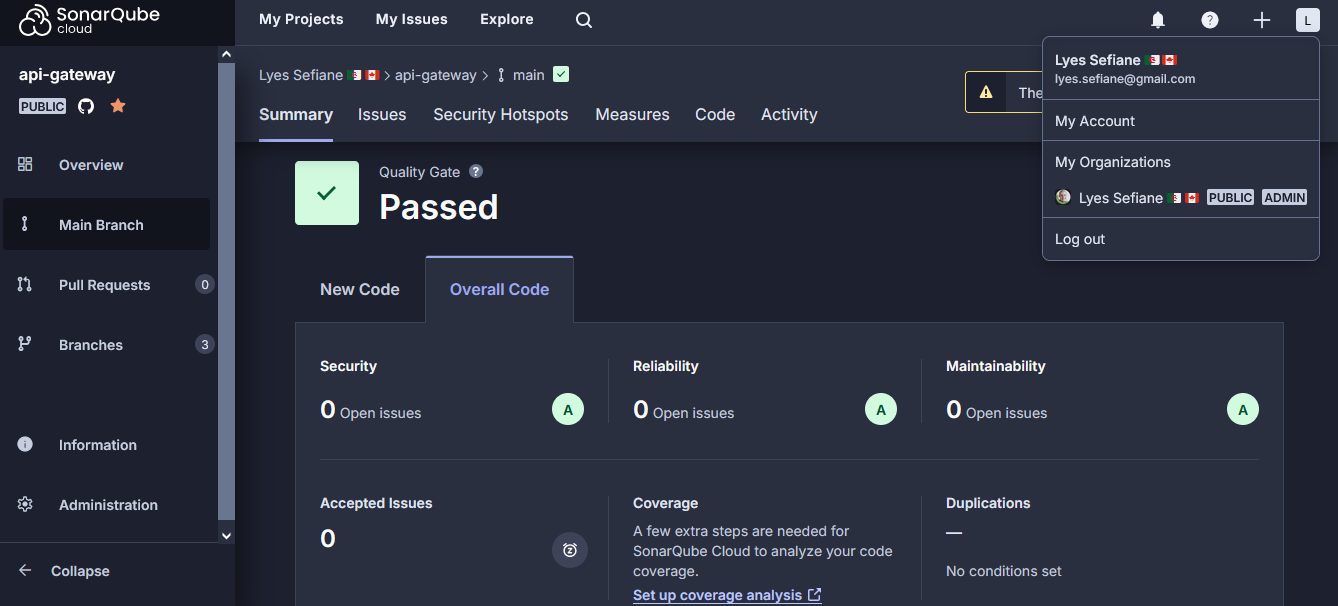
Task: Open Pull Requests in sidebar
Action: (106, 285)
